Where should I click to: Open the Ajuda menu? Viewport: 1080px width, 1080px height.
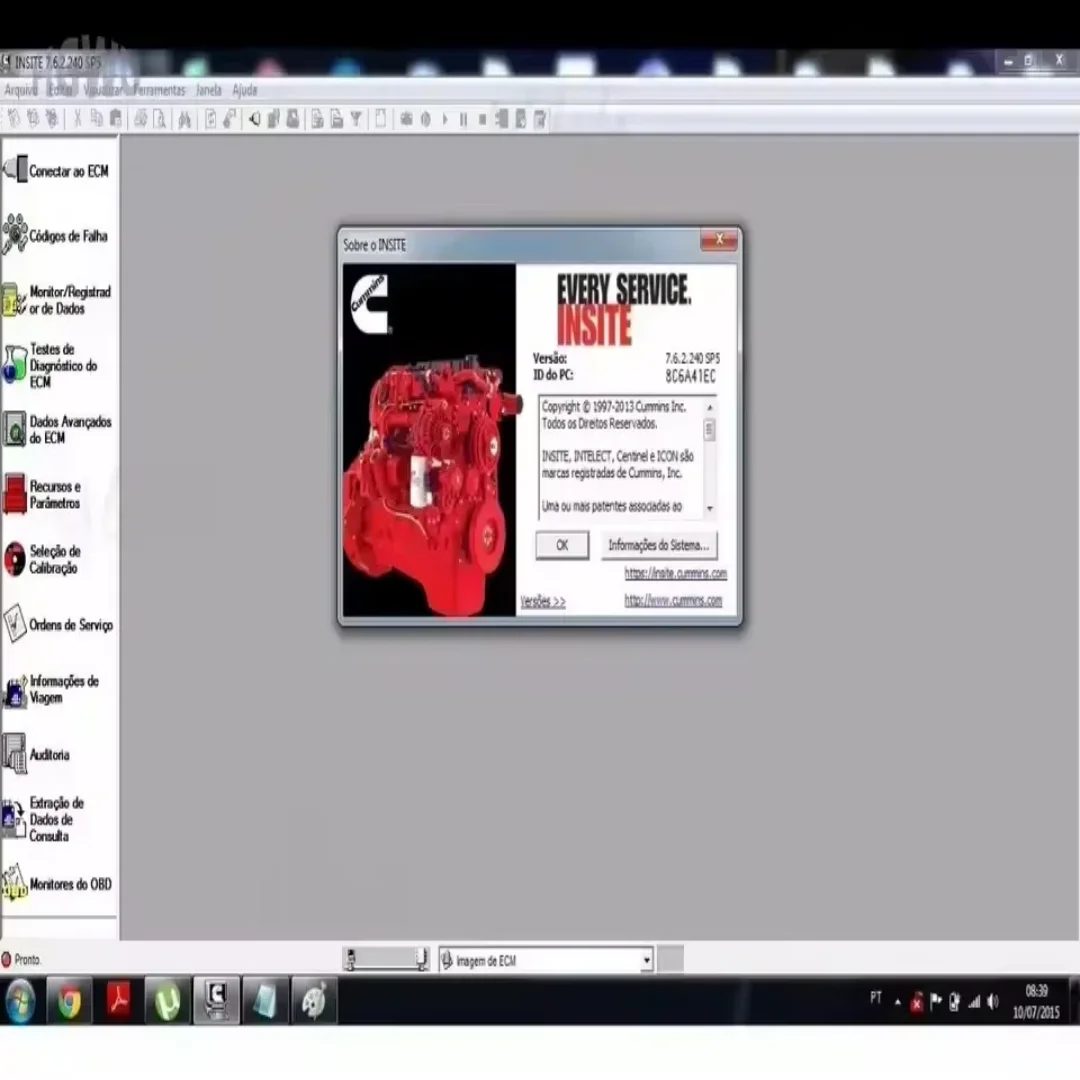[244, 90]
